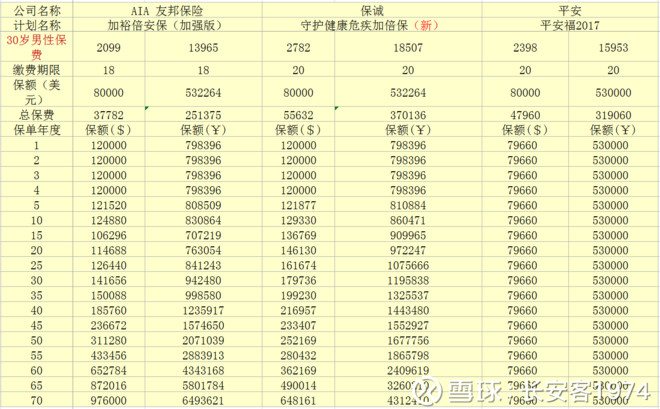Screen dimensions: 660x409
Task: Select the cell reading 1865798
Action: (408, 356)
